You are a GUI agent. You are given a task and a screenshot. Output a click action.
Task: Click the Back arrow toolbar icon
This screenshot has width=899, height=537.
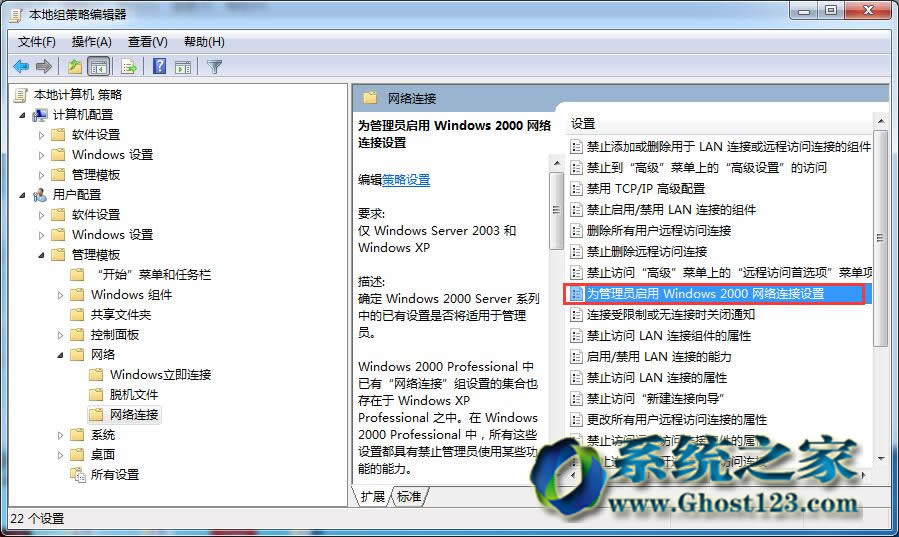click(21, 67)
